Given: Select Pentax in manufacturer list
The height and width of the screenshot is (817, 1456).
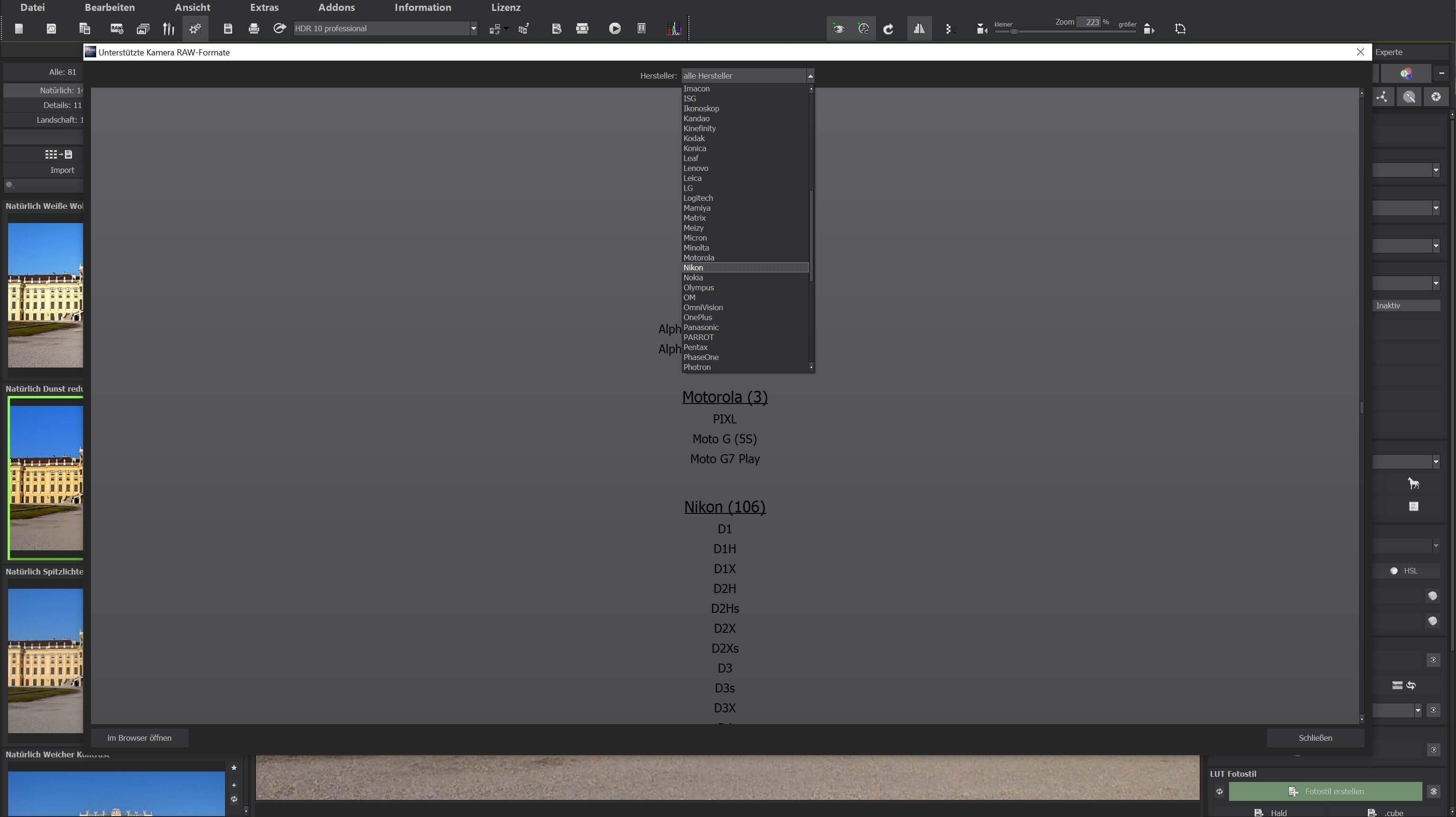Looking at the screenshot, I should click(x=745, y=348).
